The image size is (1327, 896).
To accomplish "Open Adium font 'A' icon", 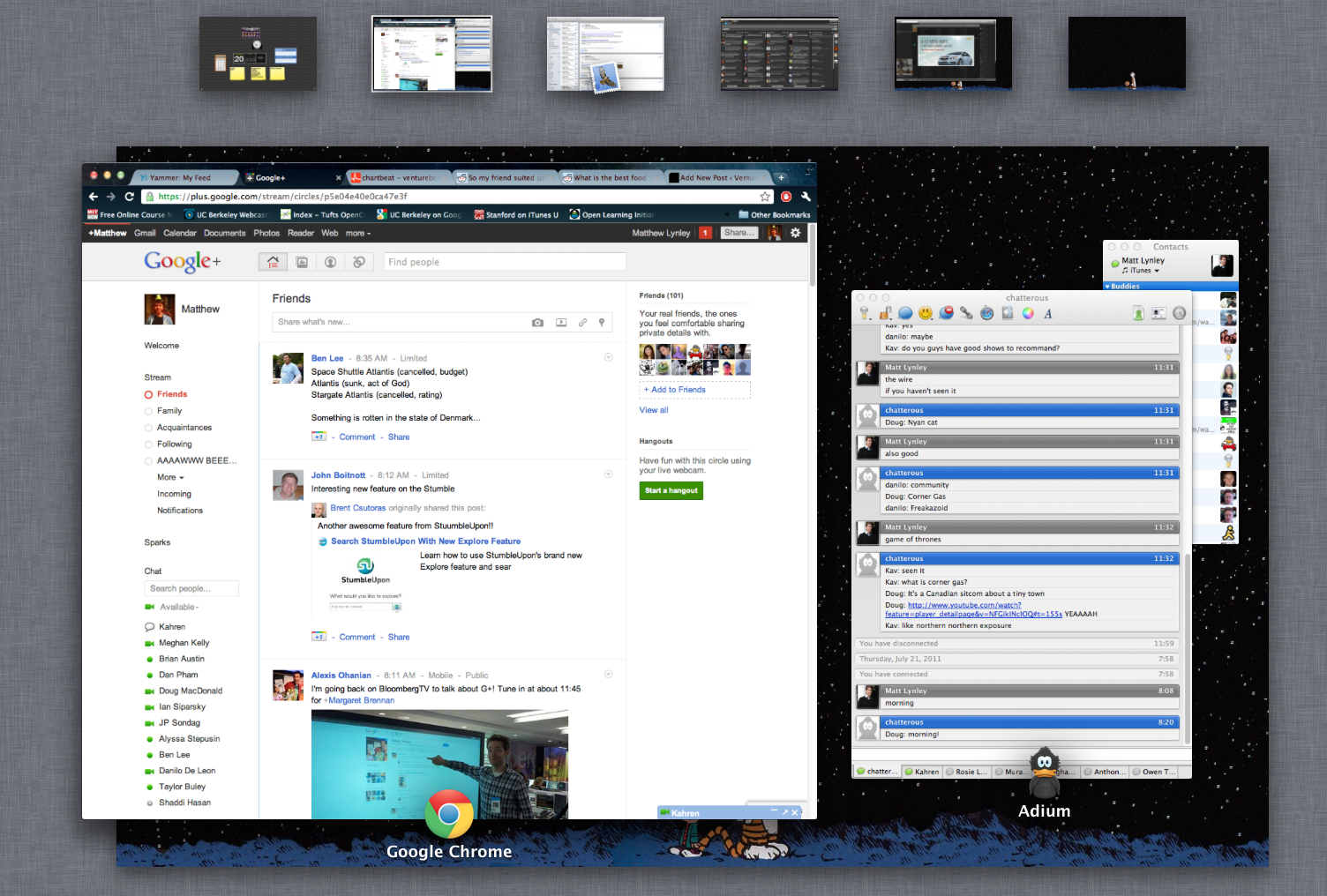I will coord(1048,313).
